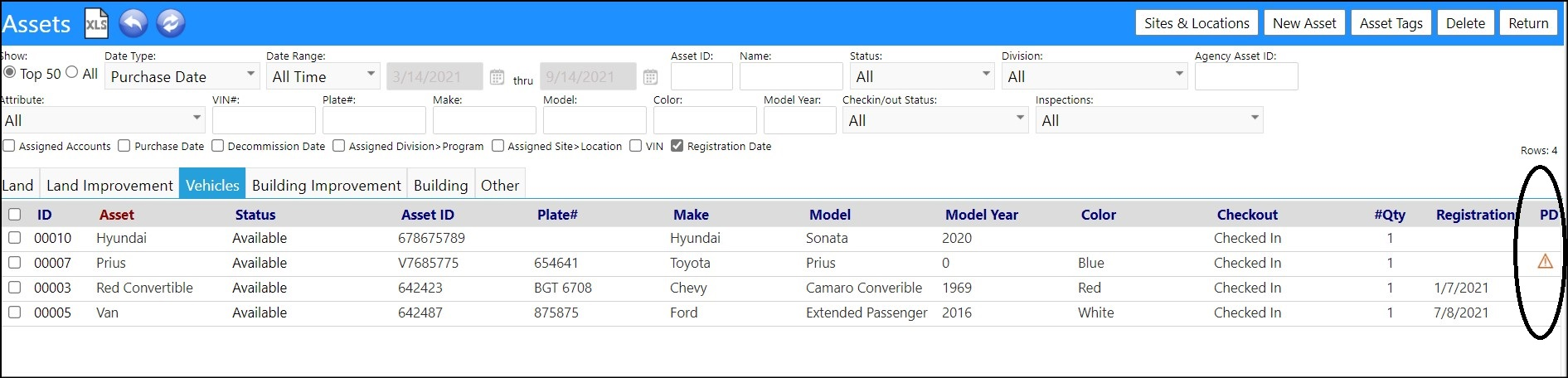Open the Asset Tags button
The height and width of the screenshot is (378, 1568).
click(x=1391, y=23)
